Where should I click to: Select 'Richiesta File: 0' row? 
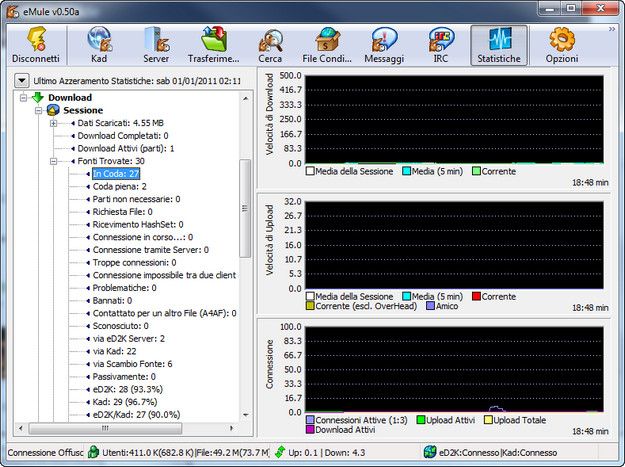coord(122,212)
